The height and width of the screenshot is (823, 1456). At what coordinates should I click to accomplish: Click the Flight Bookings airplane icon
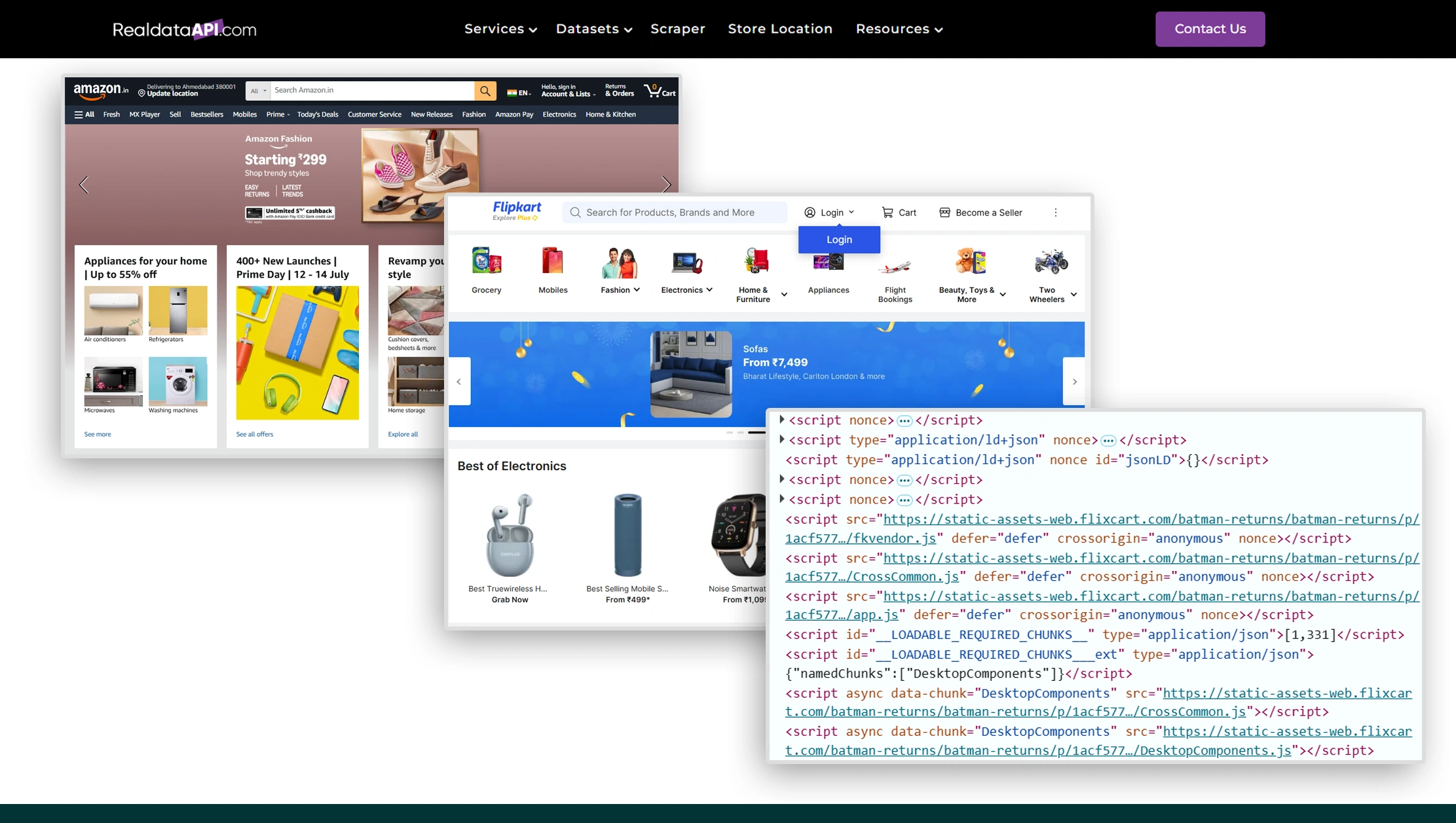point(895,265)
